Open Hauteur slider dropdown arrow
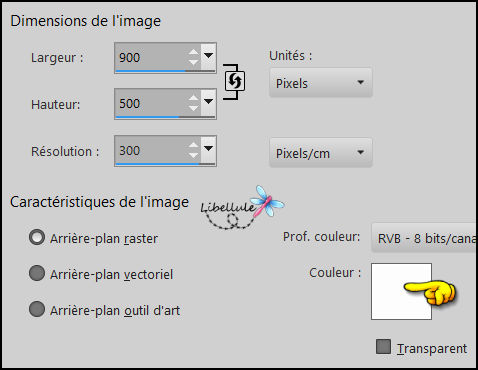This screenshot has width=478, height=370. [208, 102]
